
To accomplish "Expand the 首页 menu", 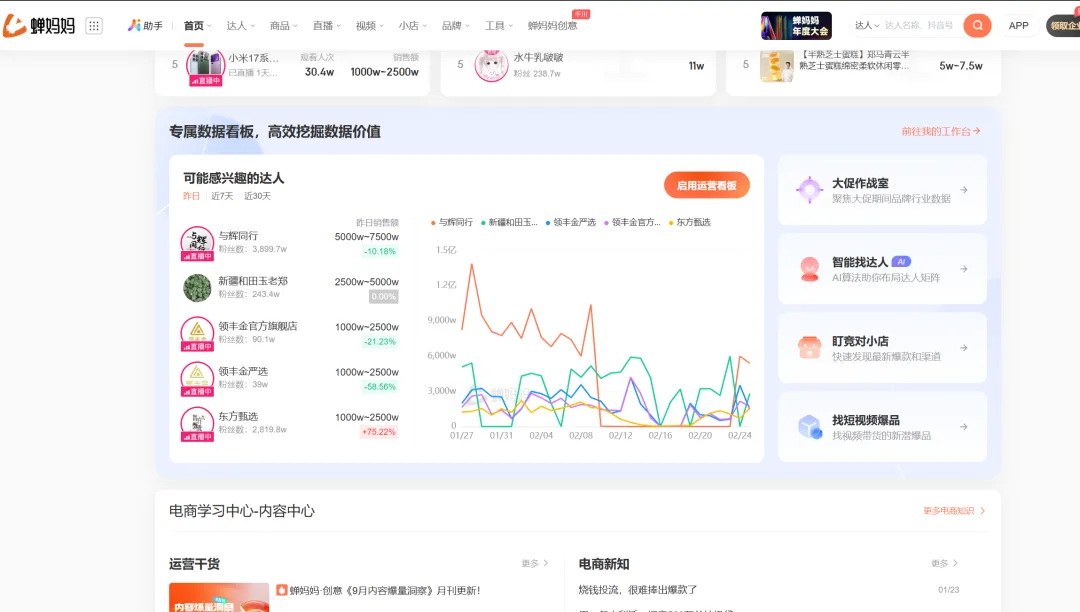I will coord(197,25).
